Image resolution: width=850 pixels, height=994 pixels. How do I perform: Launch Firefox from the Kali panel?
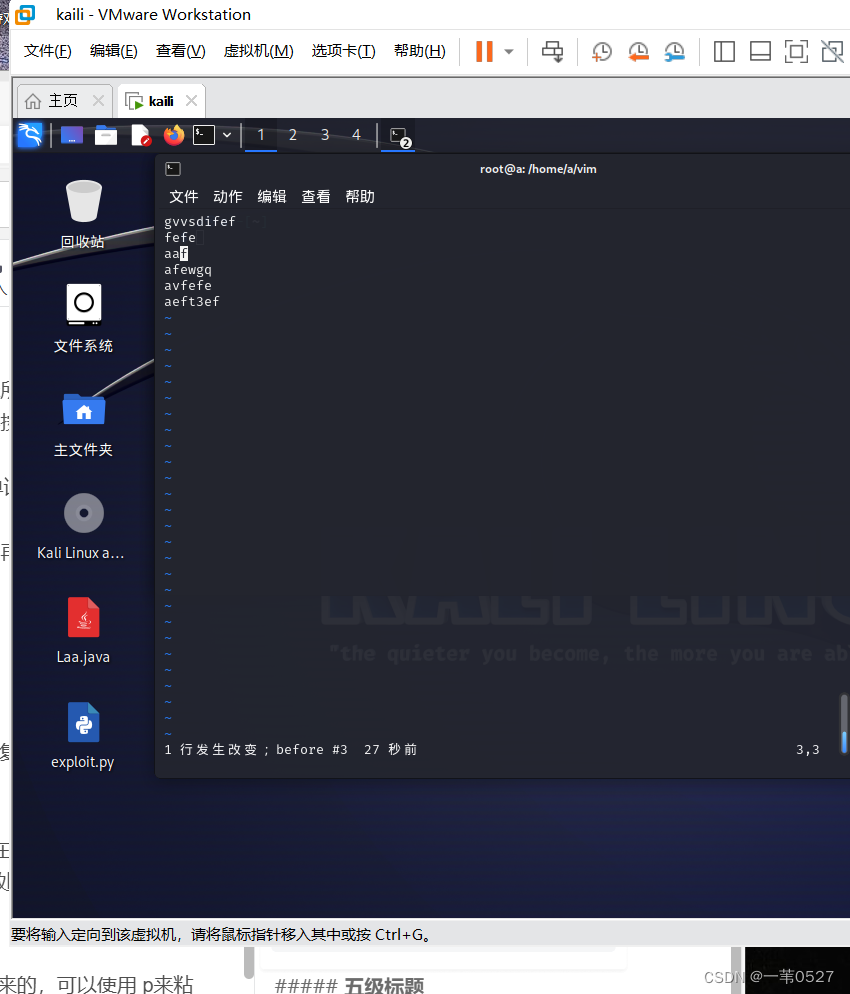coord(174,135)
